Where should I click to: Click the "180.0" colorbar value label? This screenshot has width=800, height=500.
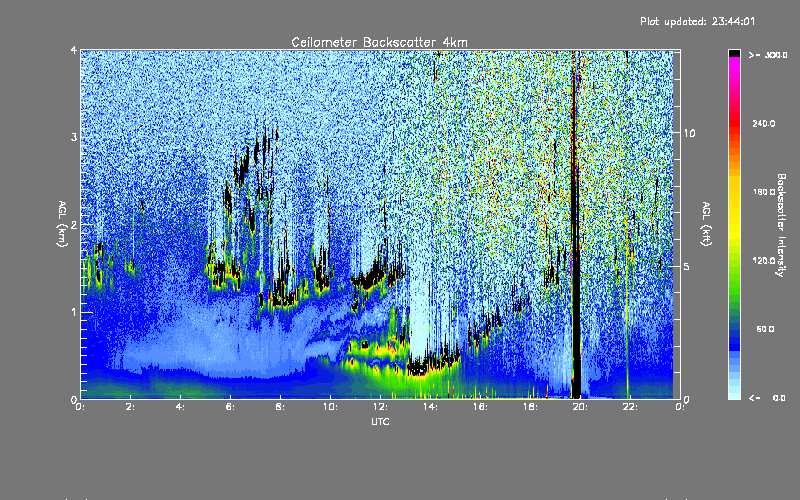pos(764,192)
